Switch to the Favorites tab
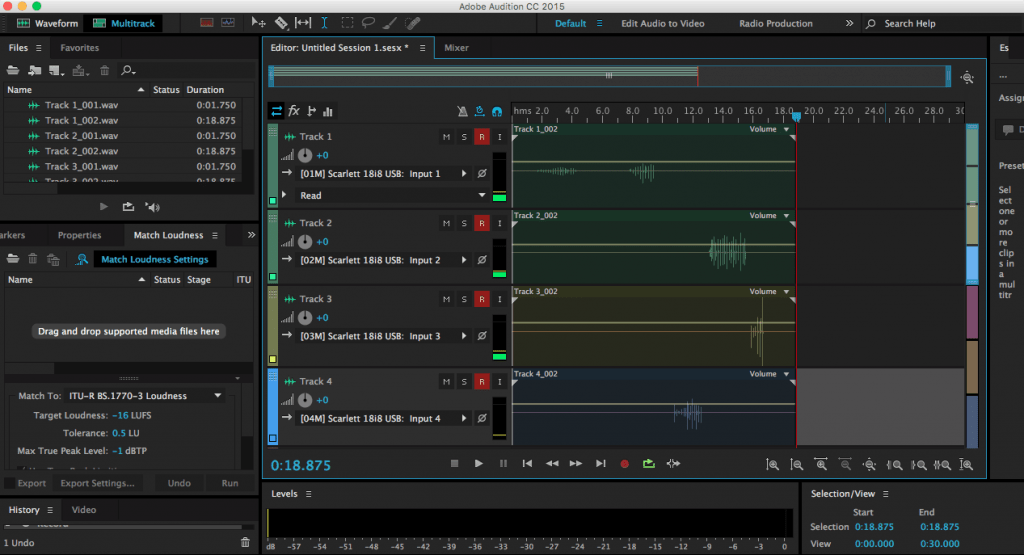This screenshot has height=555, width=1024. point(80,48)
